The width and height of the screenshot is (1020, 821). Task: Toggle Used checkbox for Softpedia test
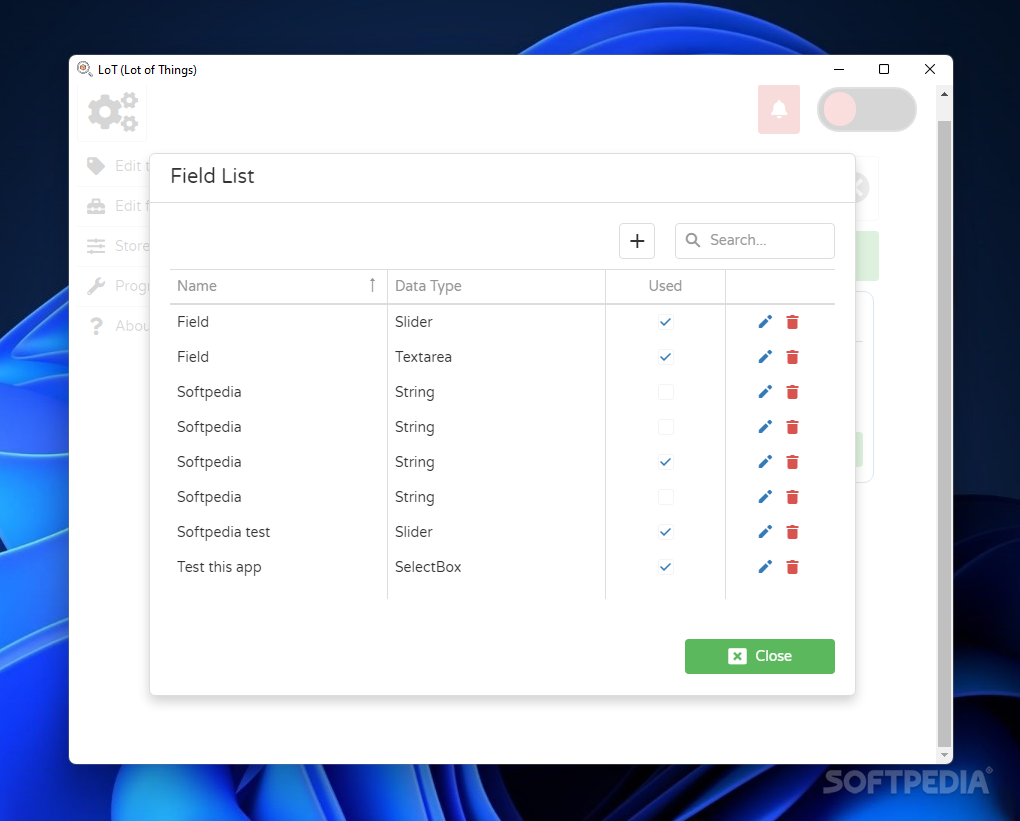coord(665,532)
